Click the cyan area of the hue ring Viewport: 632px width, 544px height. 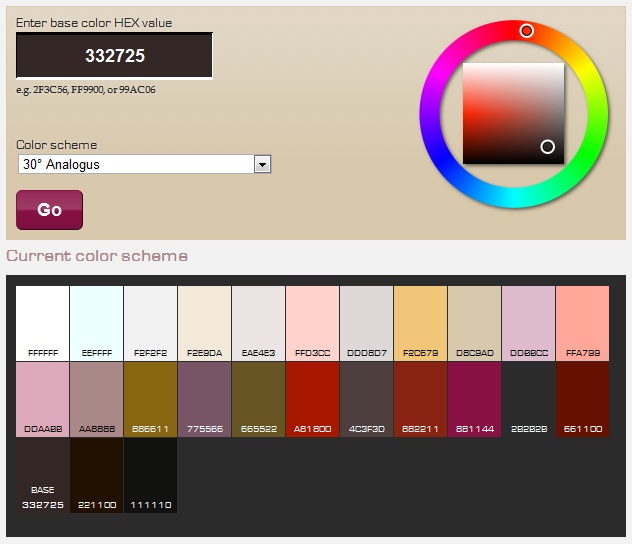pos(514,198)
